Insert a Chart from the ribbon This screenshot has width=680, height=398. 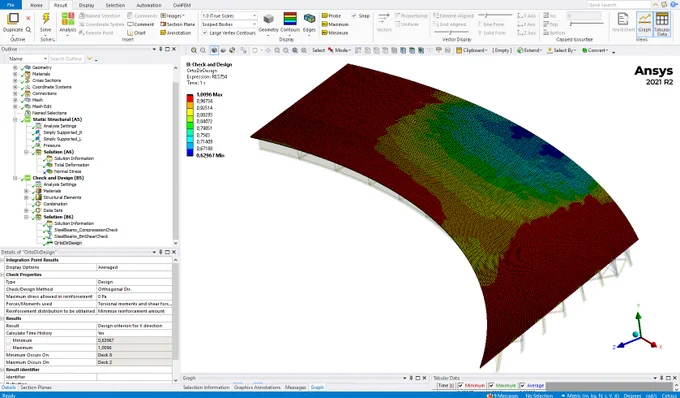tap(137, 33)
